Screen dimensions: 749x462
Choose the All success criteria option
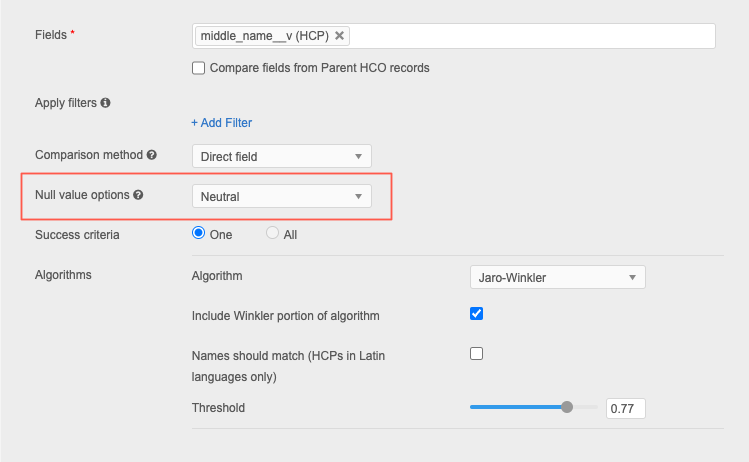point(273,234)
